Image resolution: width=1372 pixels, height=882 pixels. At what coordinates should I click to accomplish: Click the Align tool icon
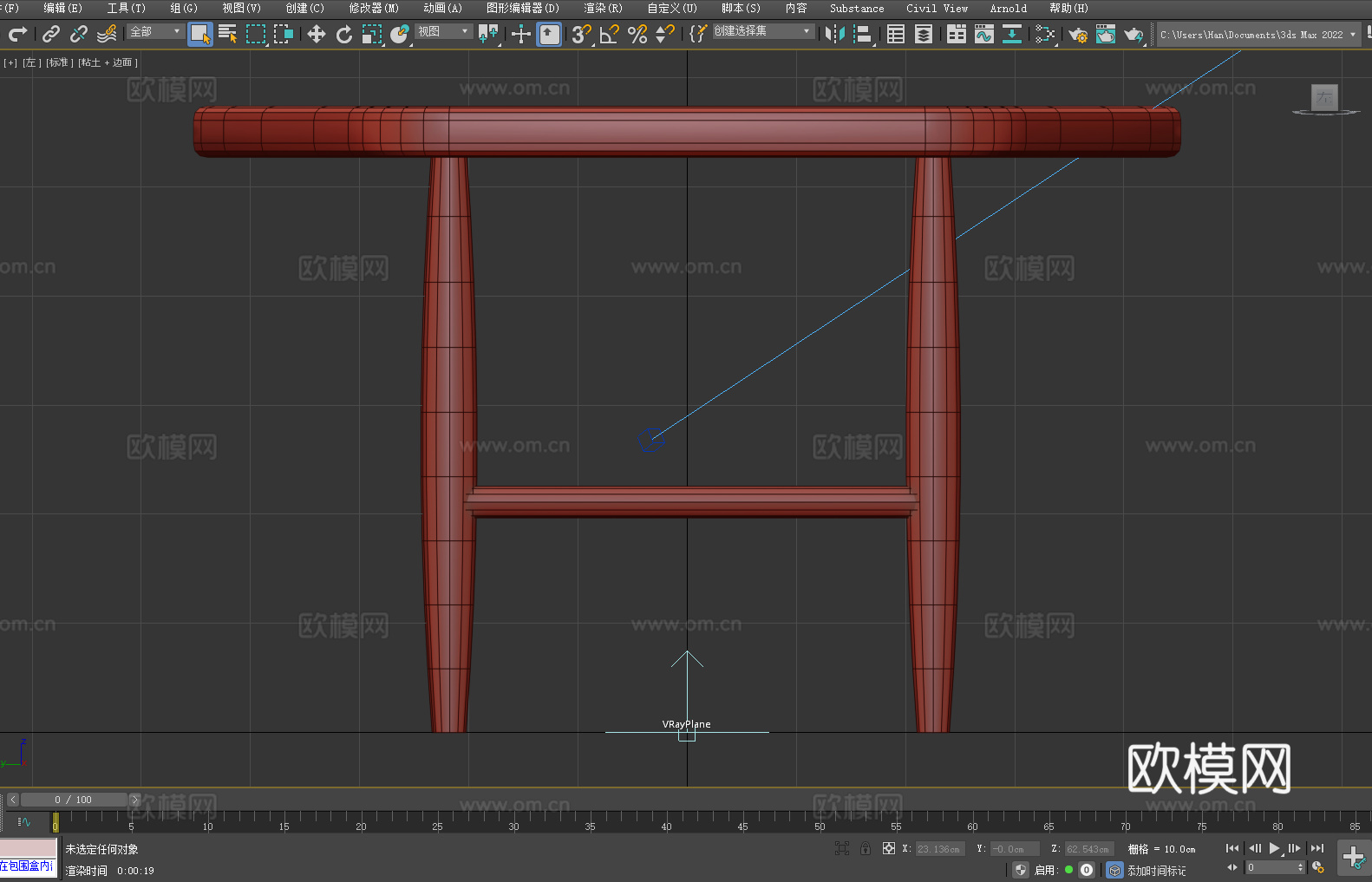coord(863,34)
